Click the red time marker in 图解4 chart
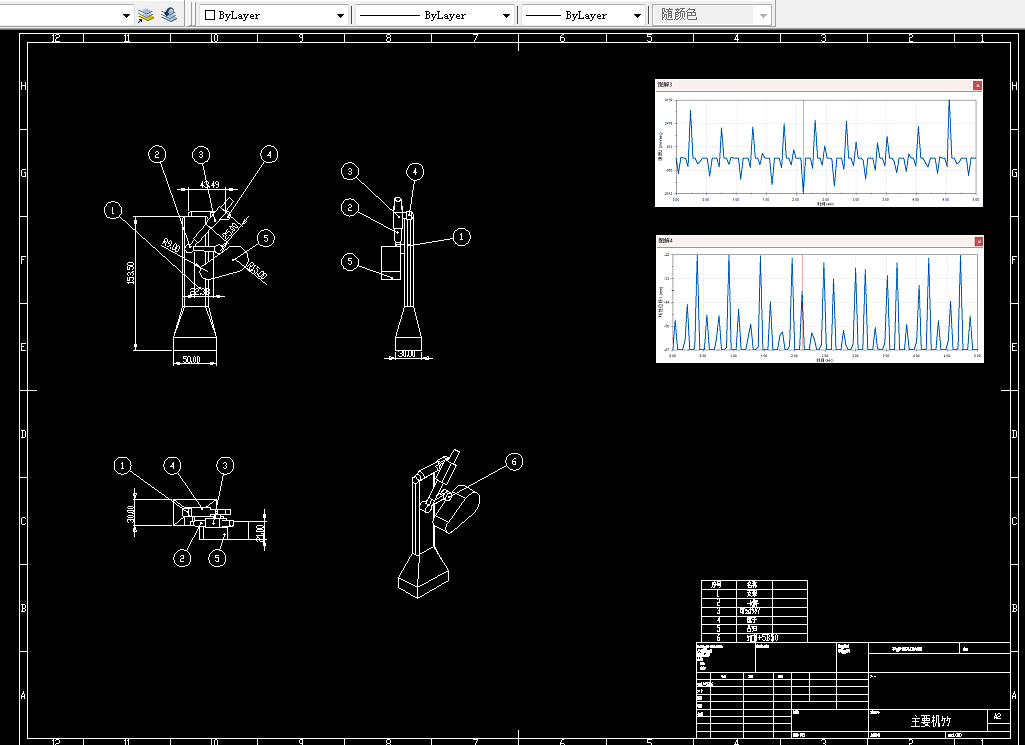Screen dimensions: 1025x745 (802, 302)
